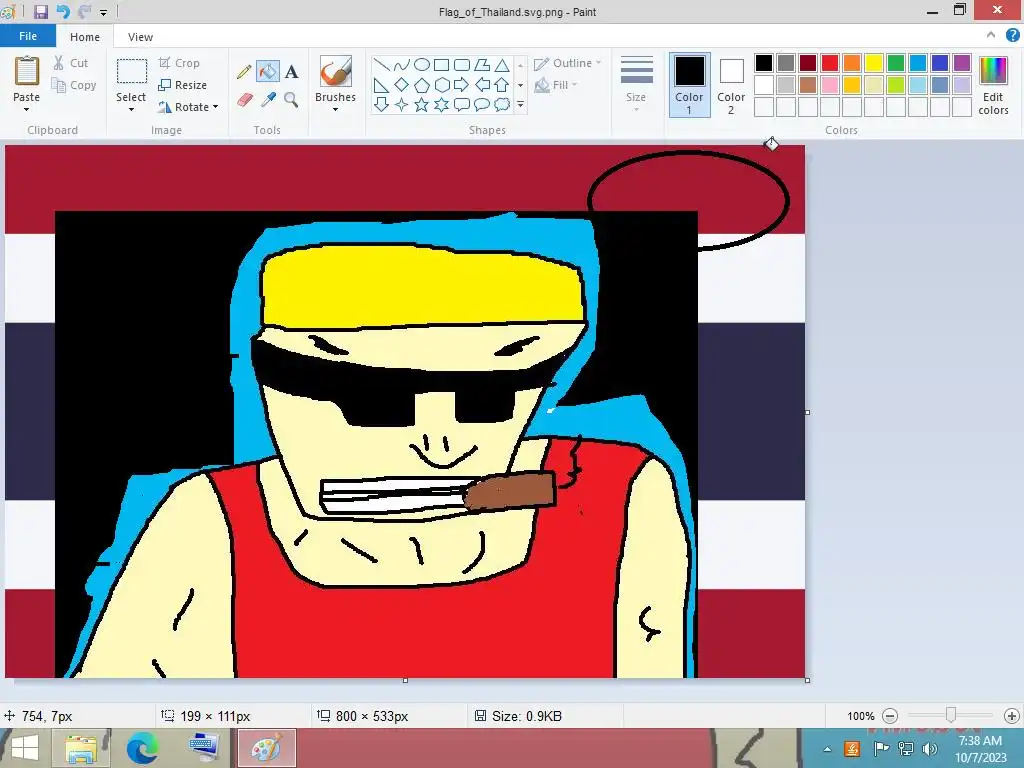Viewport: 1024px width, 768px height.
Task: Activate Color 2 selector
Action: click(x=731, y=86)
